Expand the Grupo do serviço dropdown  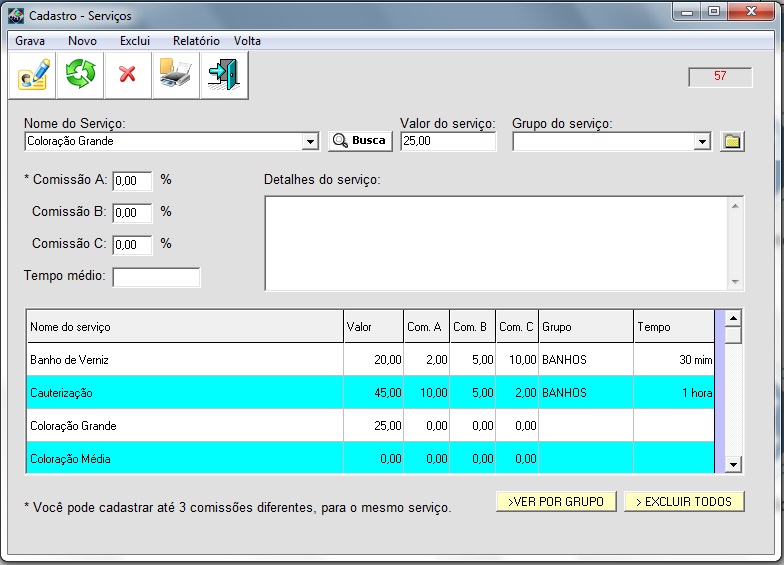pos(703,142)
